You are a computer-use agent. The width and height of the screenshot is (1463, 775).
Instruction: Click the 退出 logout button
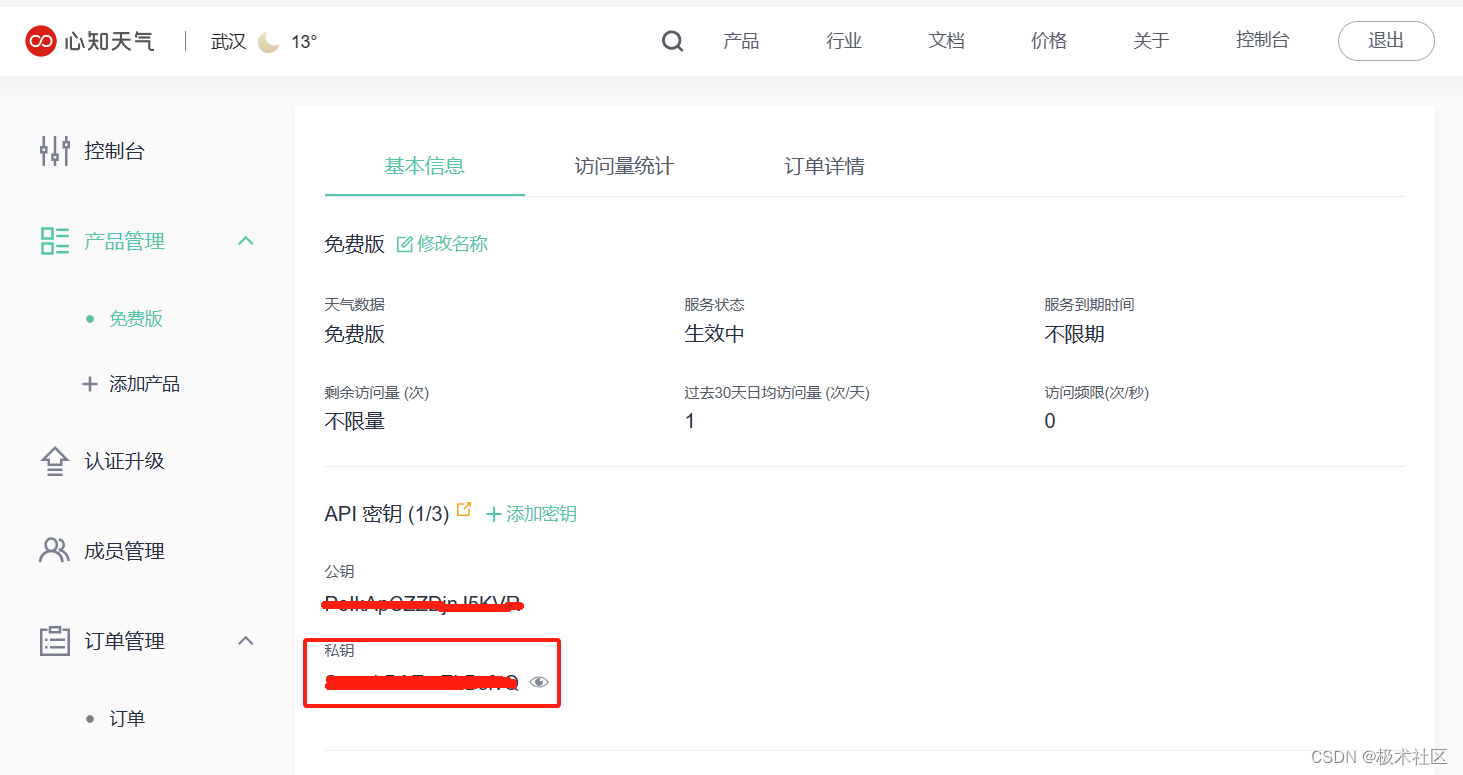(x=1386, y=41)
